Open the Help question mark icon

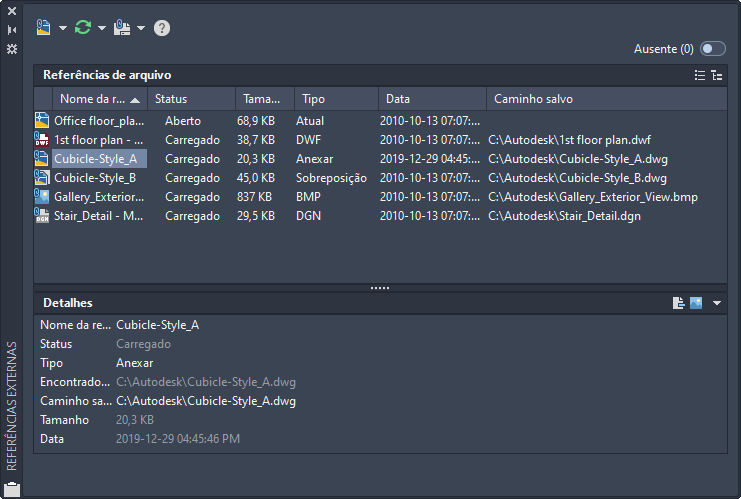pos(162,28)
